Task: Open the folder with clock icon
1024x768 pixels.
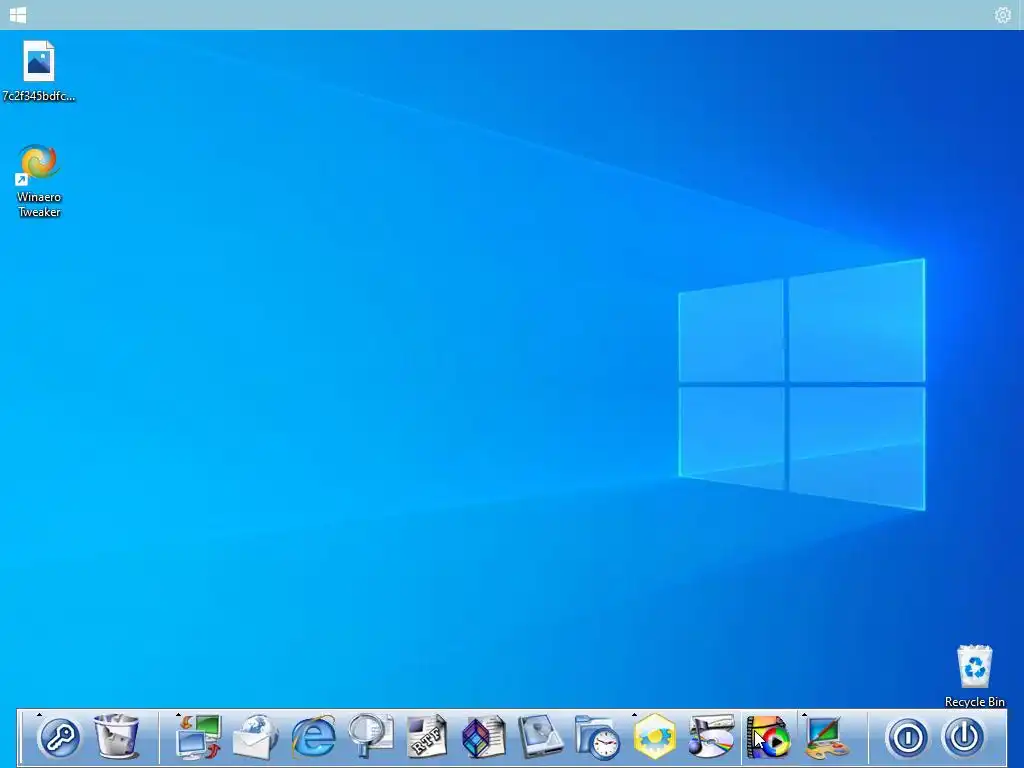Action: coord(598,738)
